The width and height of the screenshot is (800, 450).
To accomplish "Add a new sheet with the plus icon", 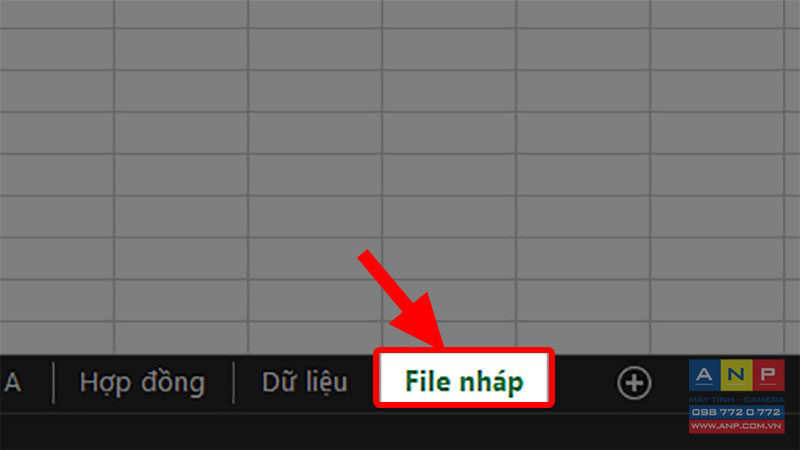I will 634,383.
